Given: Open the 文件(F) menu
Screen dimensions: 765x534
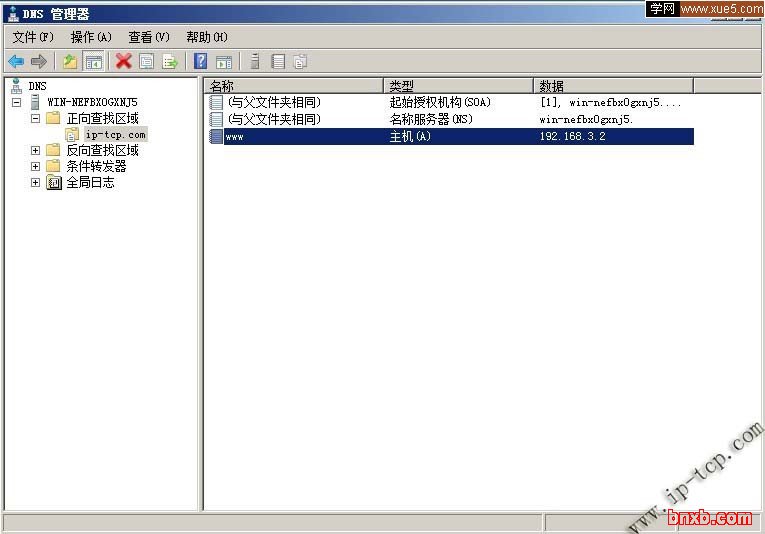Looking at the screenshot, I should coord(33,37).
